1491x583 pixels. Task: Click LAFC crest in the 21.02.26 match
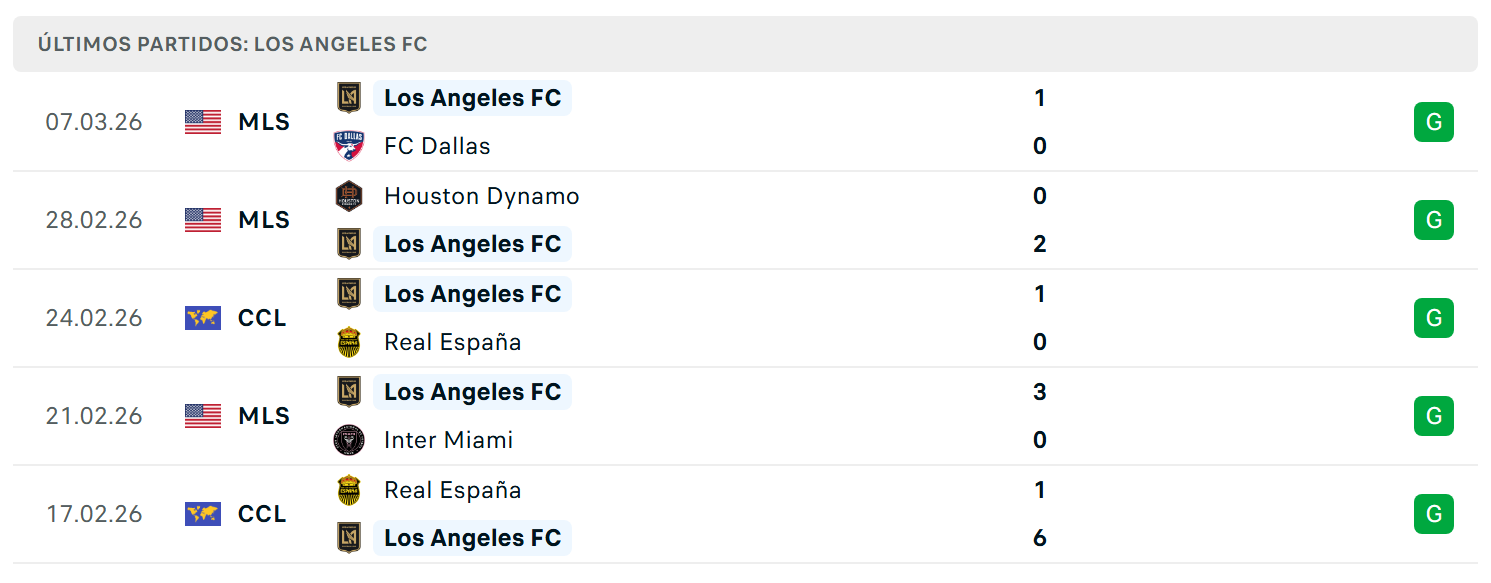tap(349, 392)
